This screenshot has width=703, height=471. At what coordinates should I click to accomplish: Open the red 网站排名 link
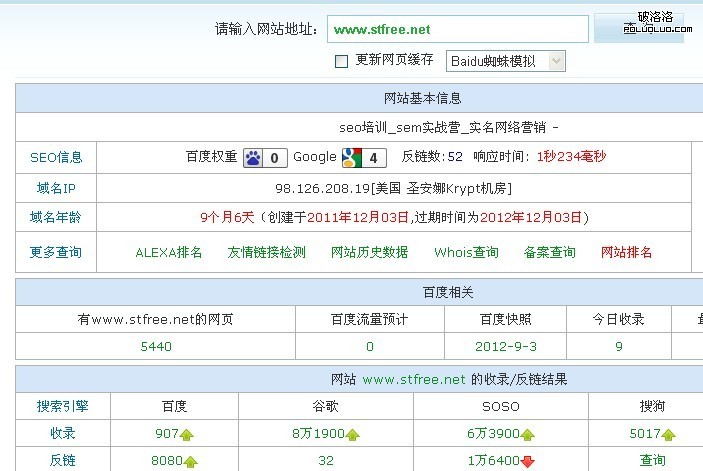(626, 253)
